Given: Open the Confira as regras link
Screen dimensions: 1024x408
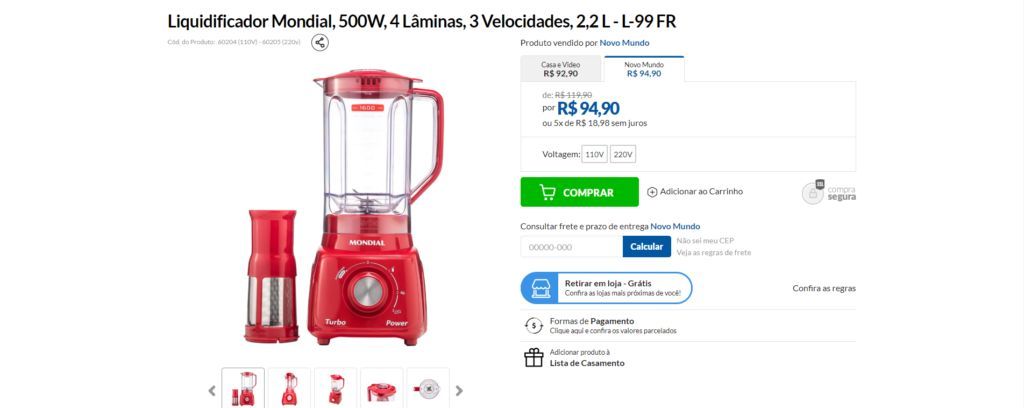Looking at the screenshot, I should pyautogui.click(x=824, y=288).
